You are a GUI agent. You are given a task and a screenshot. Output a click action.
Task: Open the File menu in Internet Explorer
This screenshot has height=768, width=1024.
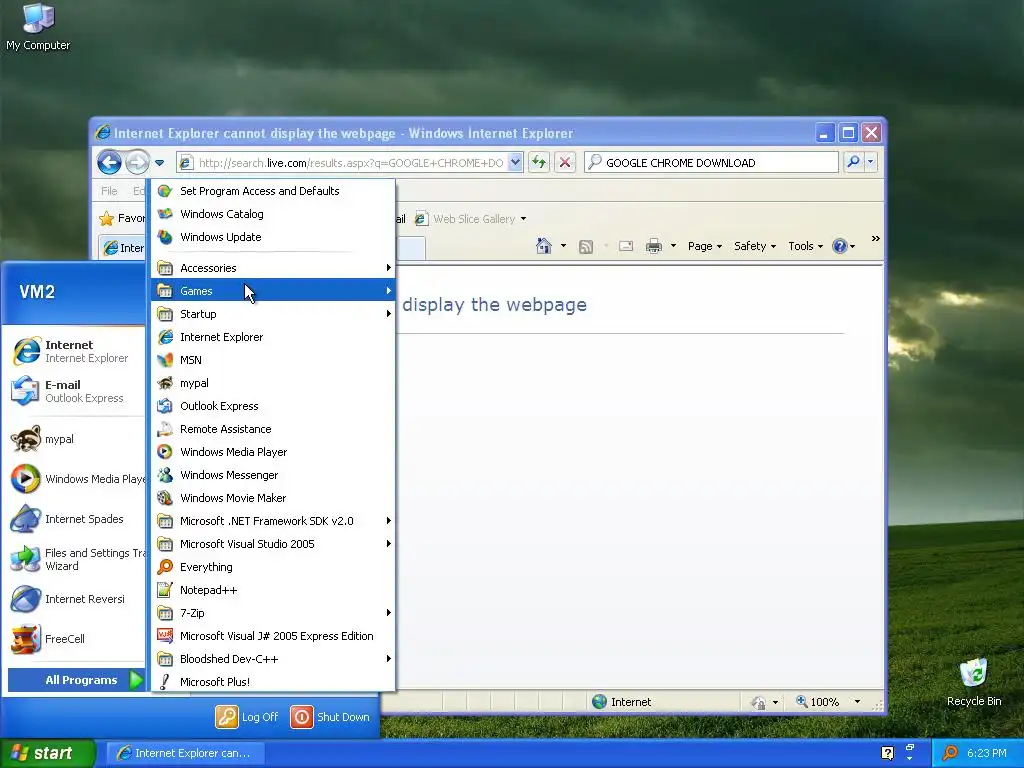pos(109,191)
